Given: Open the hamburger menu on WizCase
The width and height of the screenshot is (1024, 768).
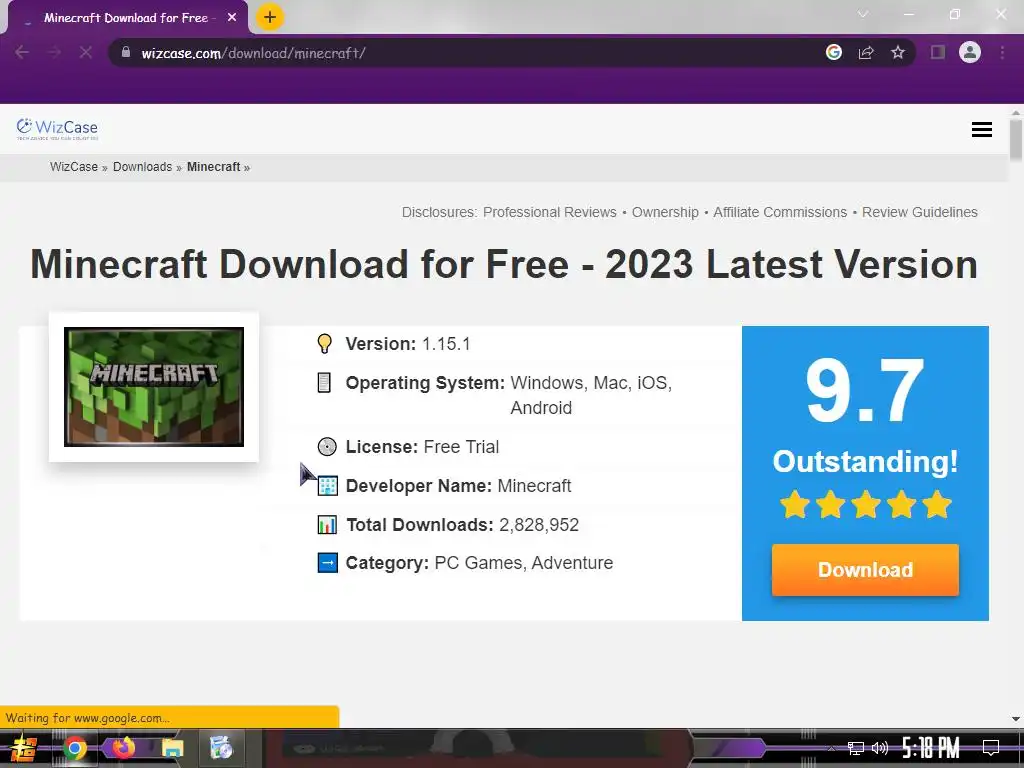Looking at the screenshot, I should point(982,129).
